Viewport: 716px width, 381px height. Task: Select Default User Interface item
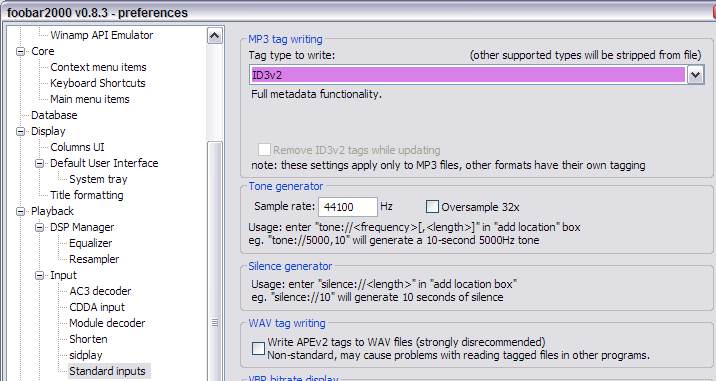(104, 163)
